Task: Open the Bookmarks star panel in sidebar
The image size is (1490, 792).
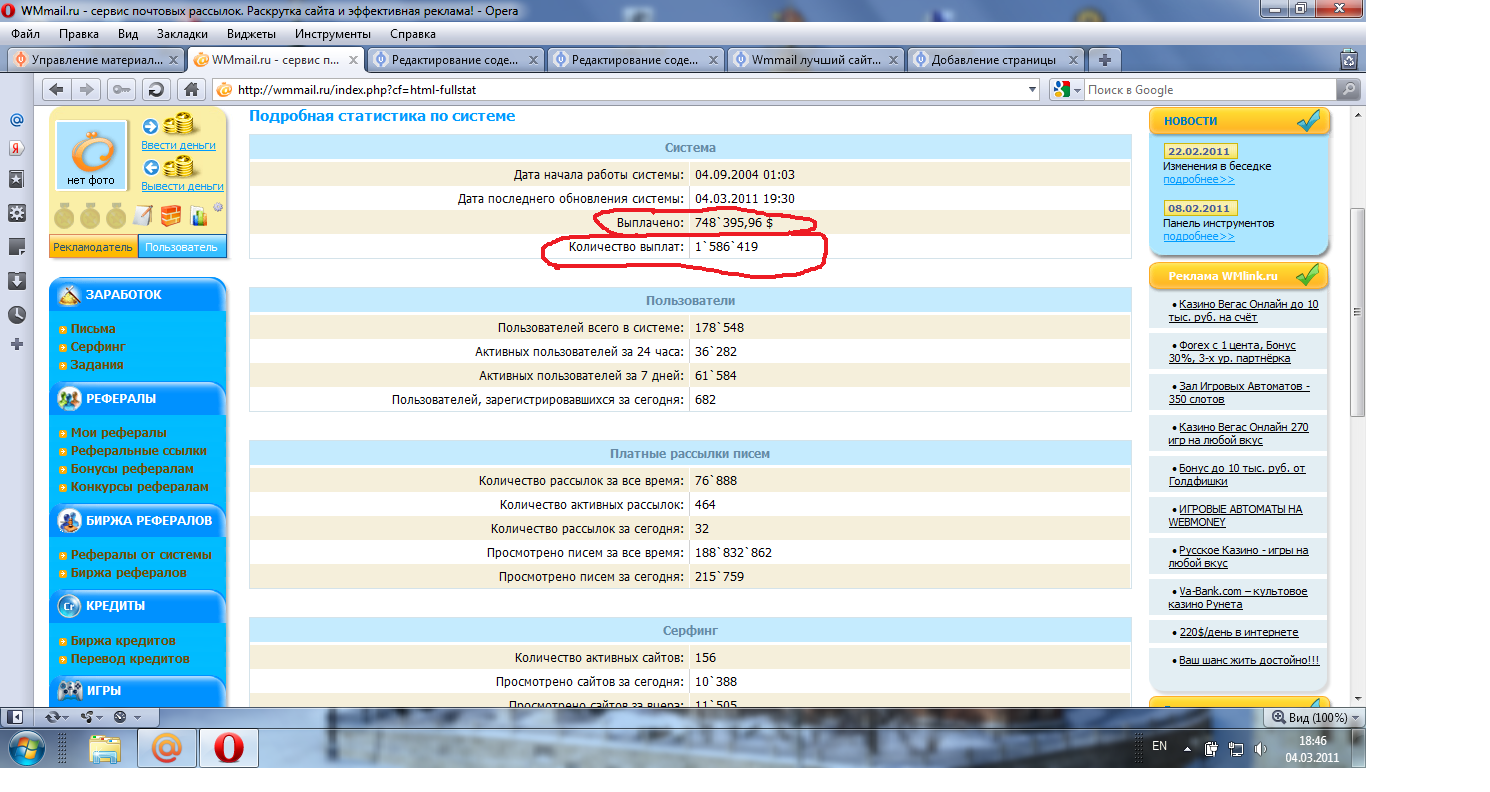Action: (16, 180)
